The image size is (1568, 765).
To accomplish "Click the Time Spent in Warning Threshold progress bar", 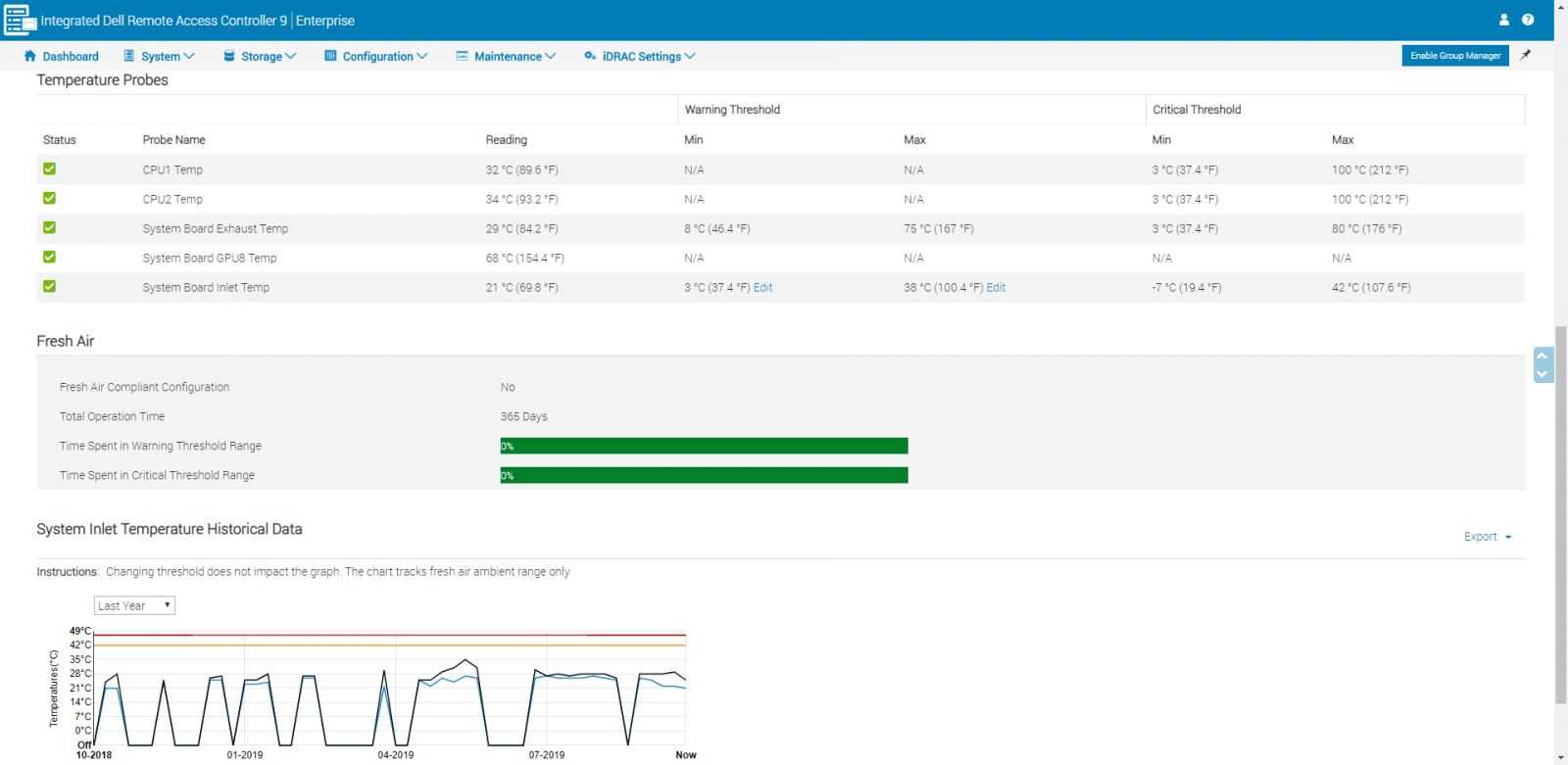I will tap(704, 446).
